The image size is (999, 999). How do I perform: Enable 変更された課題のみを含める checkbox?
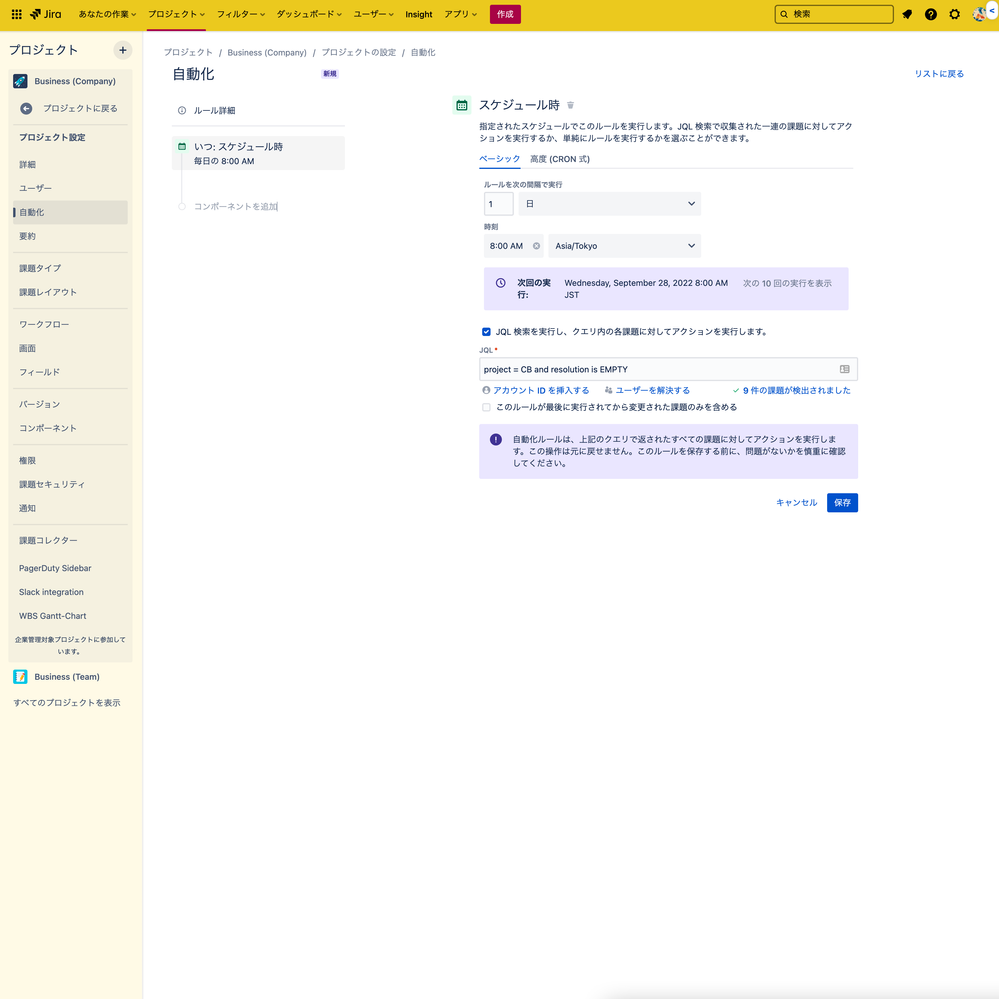click(486, 406)
